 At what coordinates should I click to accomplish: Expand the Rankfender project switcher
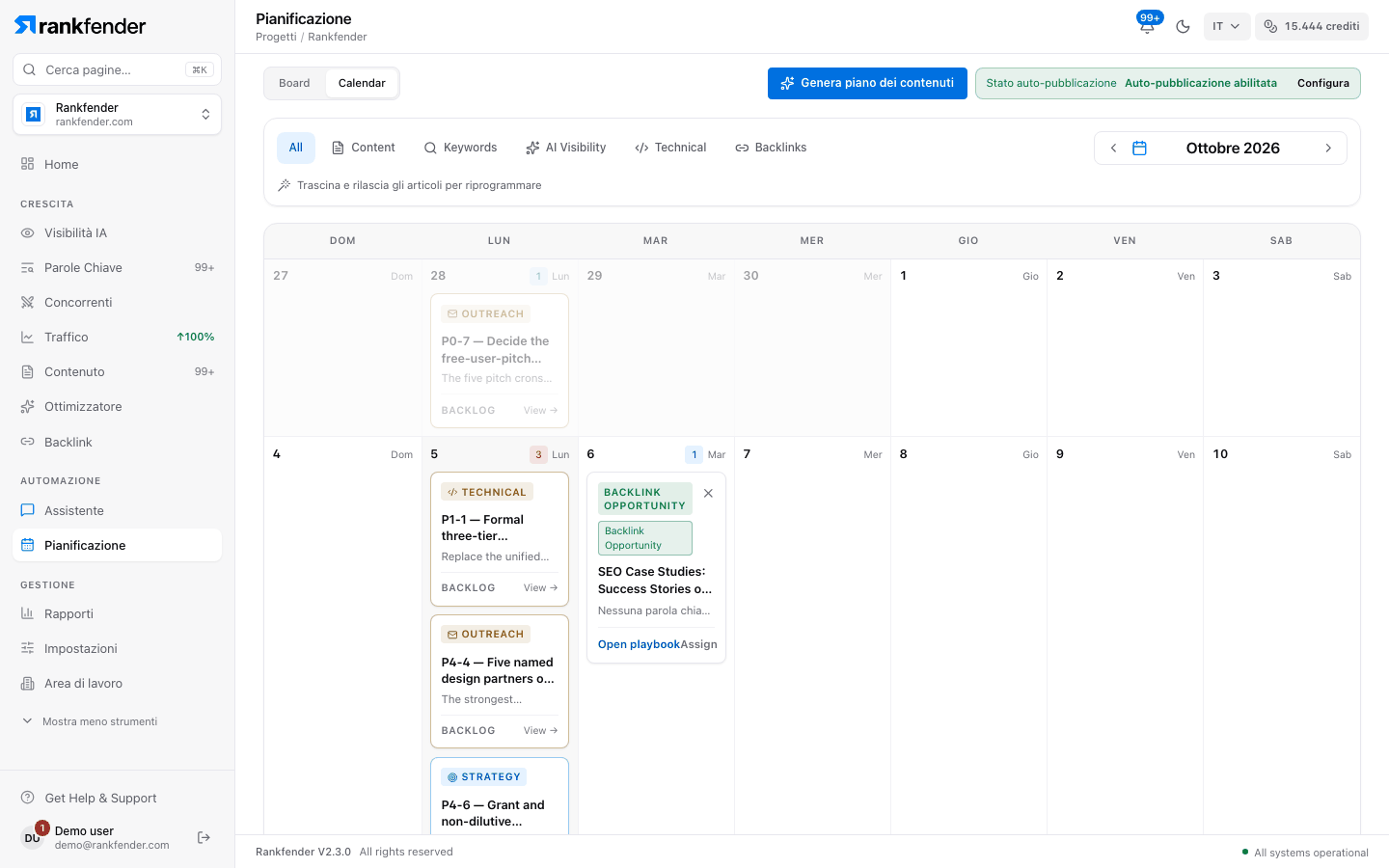117,115
